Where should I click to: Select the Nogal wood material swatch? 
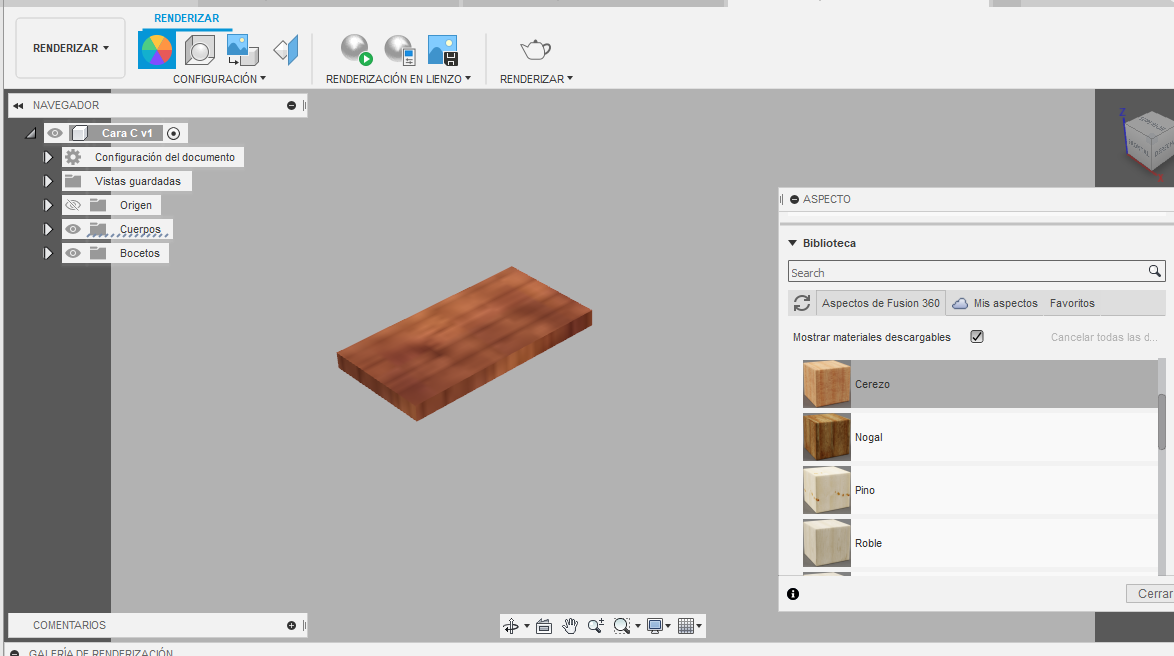coord(827,437)
